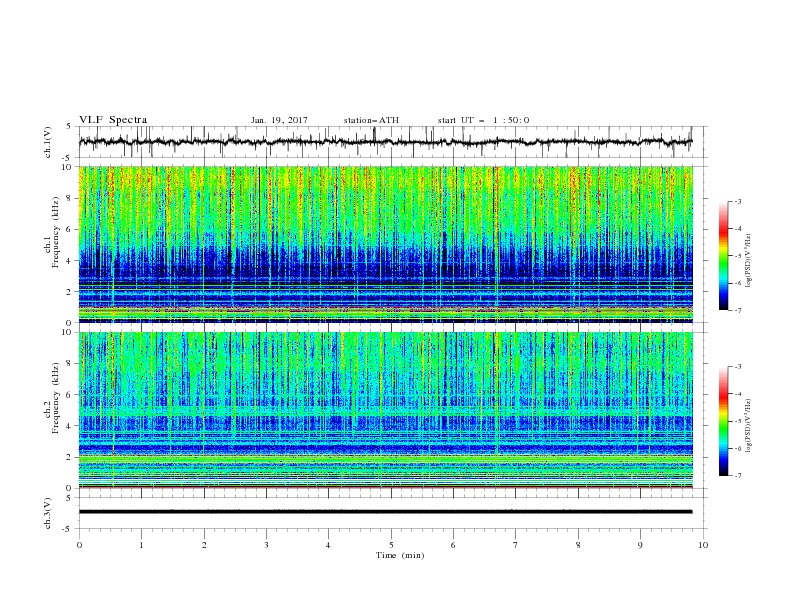
Task: Click the 'station=ATH' label
Action: pos(371,120)
